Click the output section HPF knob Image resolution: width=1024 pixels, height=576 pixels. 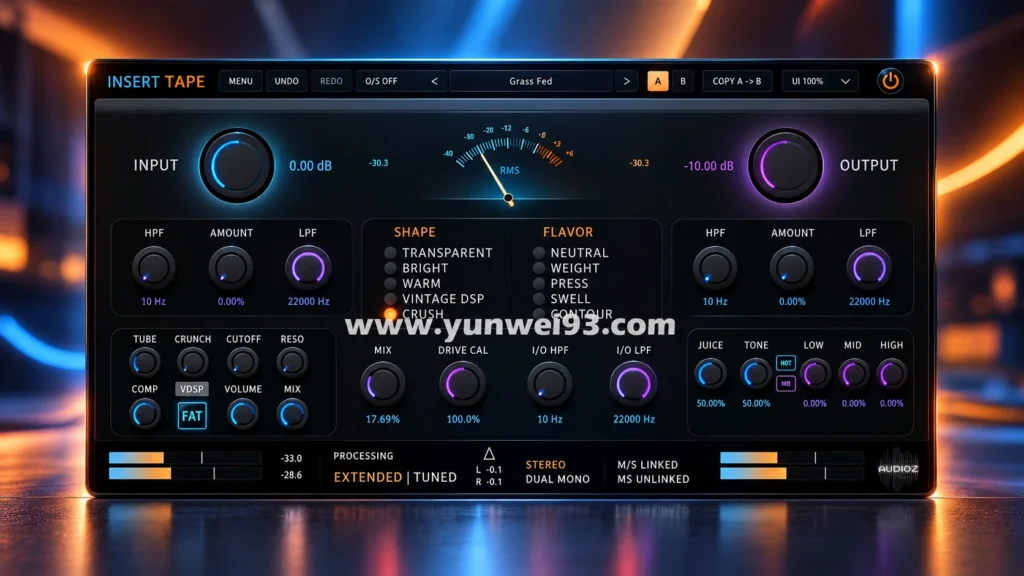714,268
